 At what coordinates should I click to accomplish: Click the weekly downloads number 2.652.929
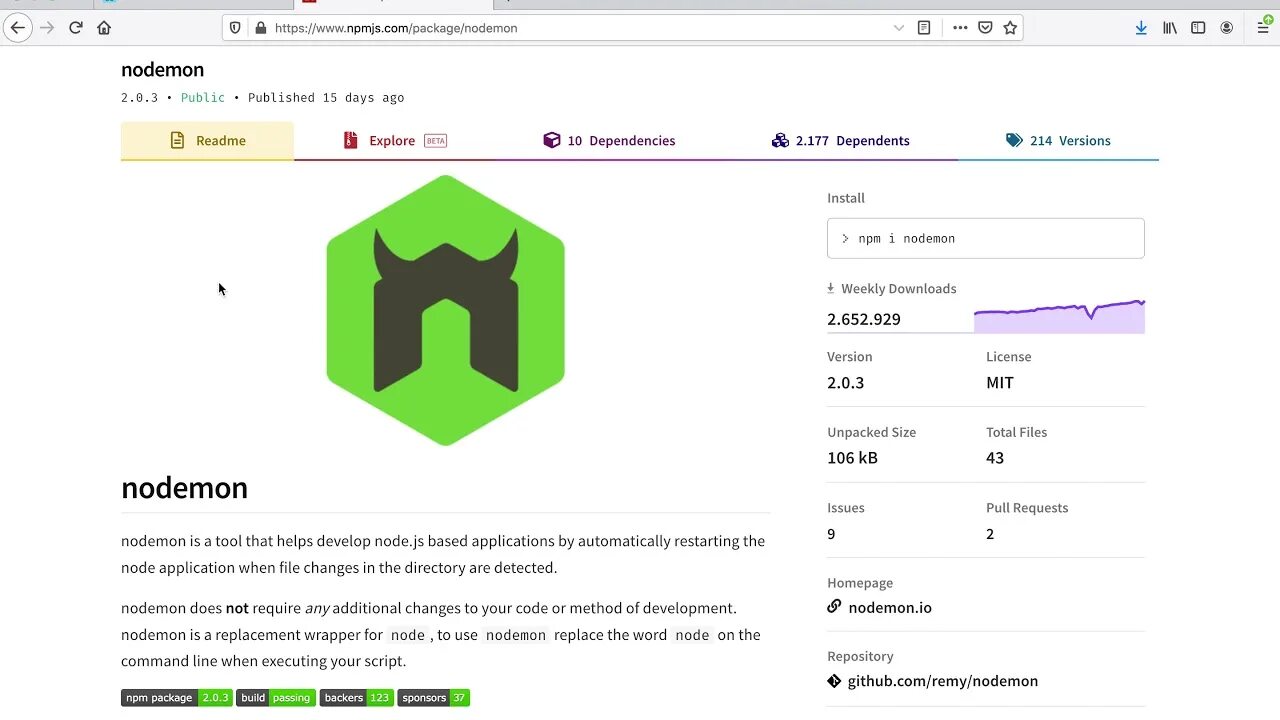tap(864, 319)
